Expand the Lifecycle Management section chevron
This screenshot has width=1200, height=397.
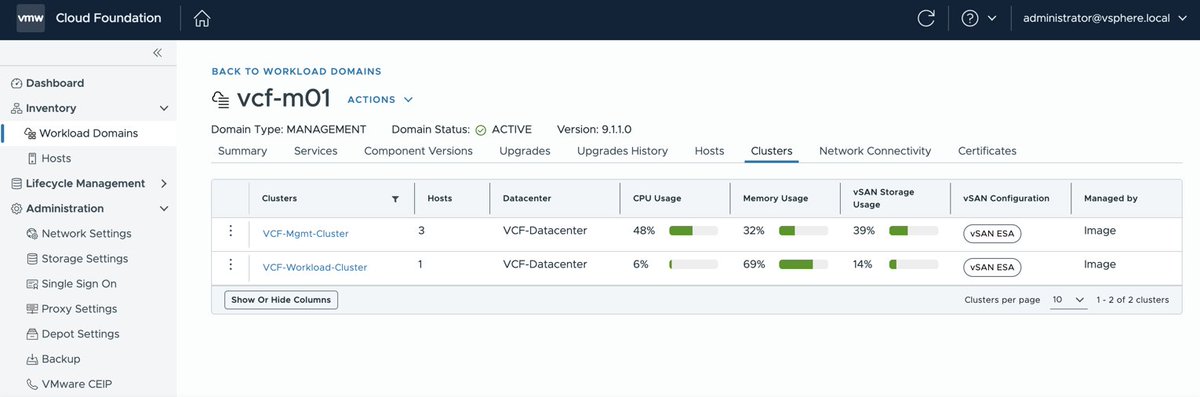(164, 184)
